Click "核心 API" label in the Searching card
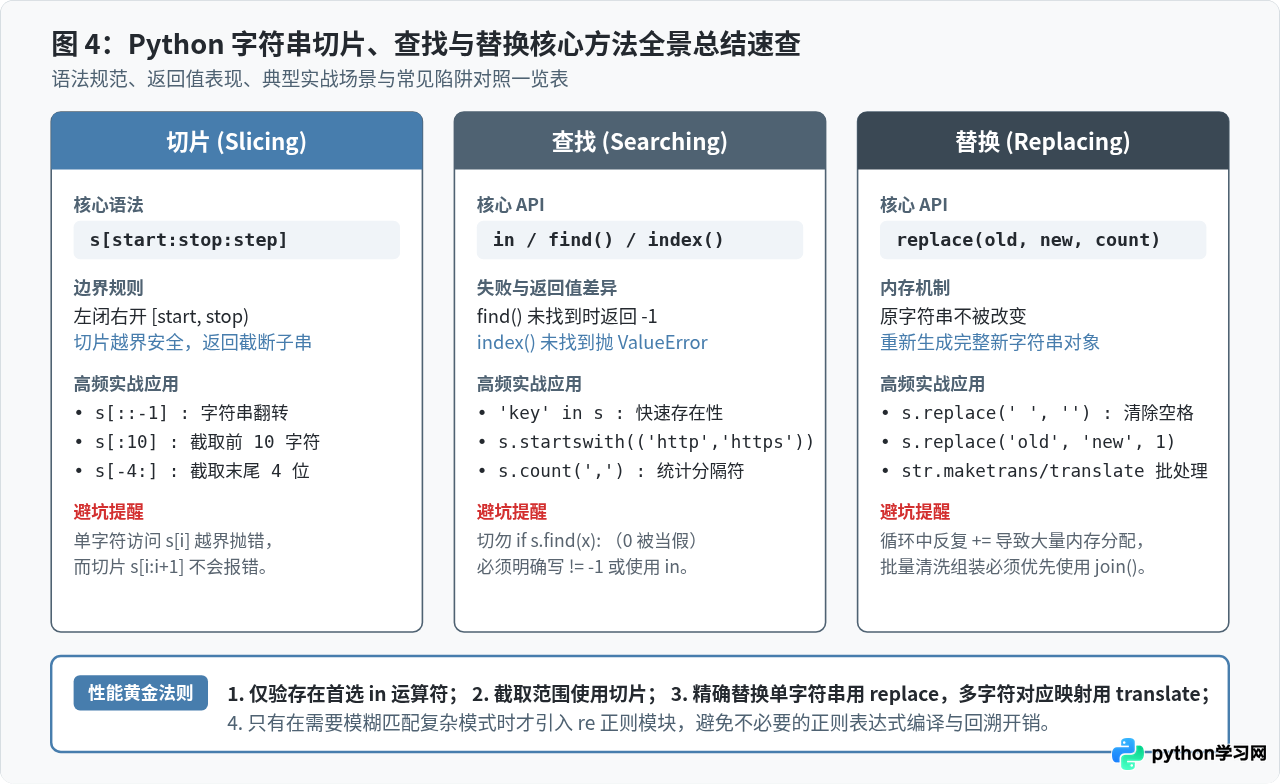 click(510, 205)
